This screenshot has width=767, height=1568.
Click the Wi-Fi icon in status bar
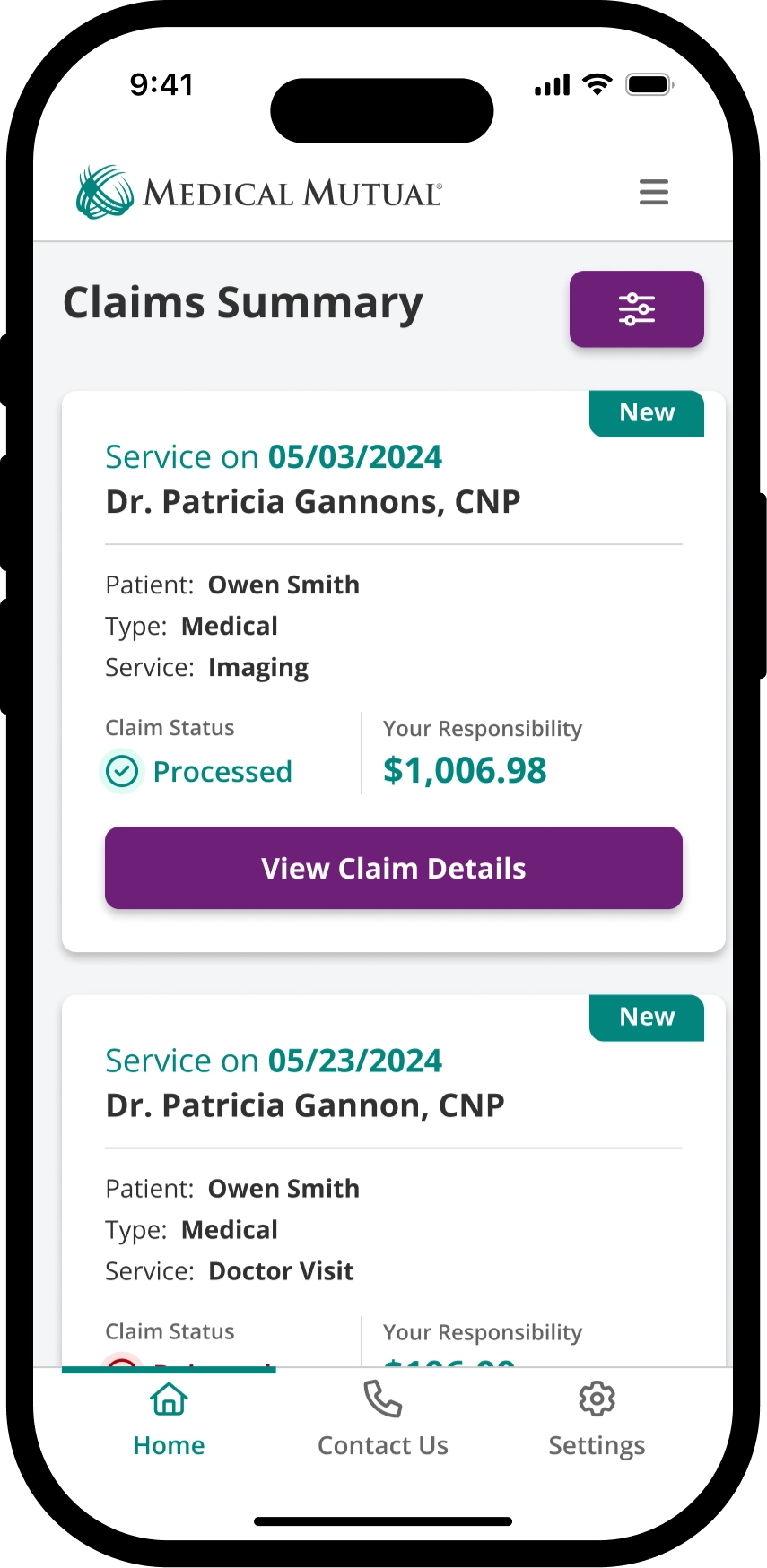pos(597,85)
